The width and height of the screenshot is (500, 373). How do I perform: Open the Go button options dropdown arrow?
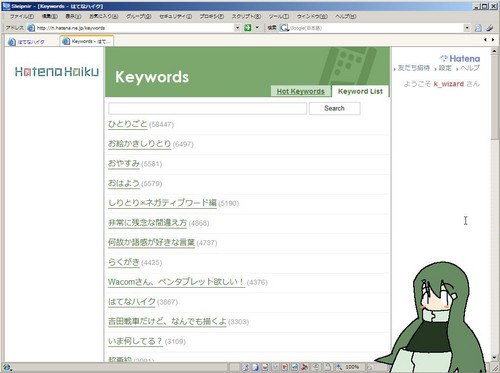click(257, 28)
